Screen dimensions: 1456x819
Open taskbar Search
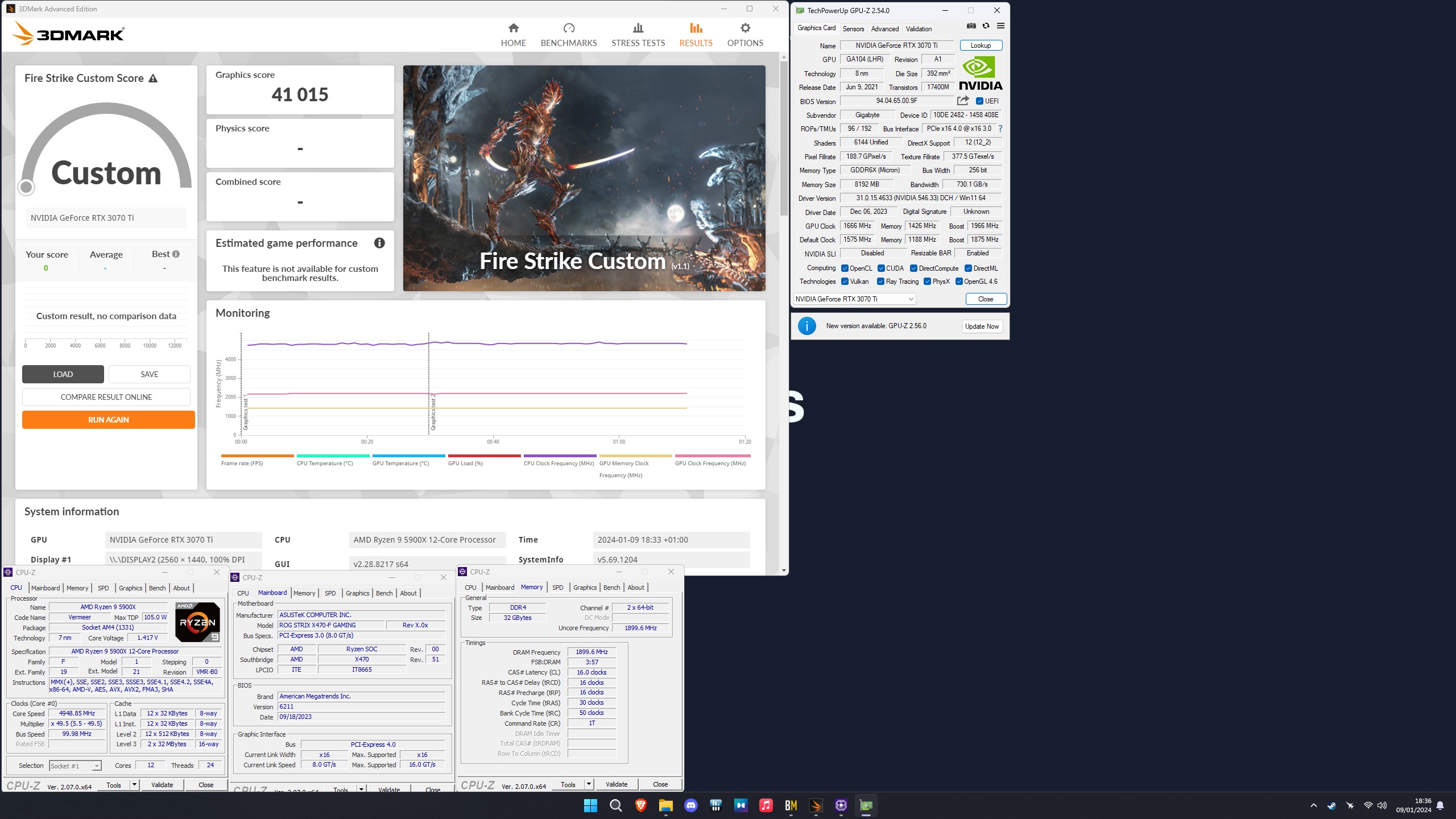(x=615, y=805)
